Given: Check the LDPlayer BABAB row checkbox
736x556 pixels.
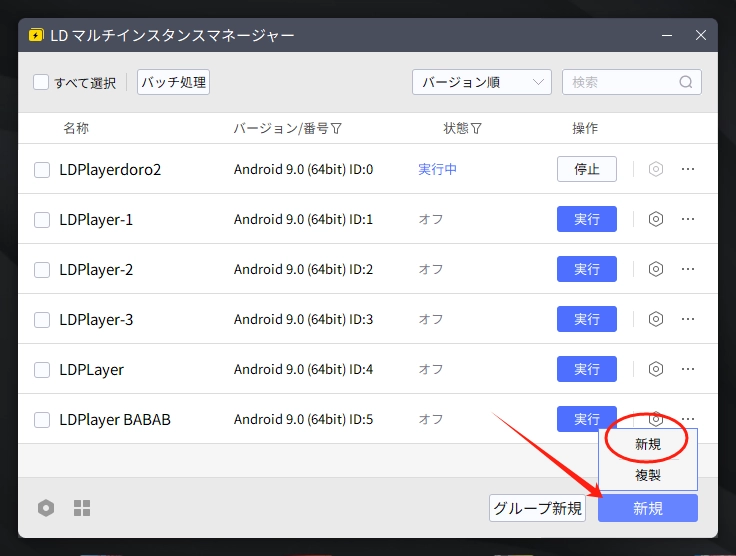Looking at the screenshot, I should (x=42, y=419).
